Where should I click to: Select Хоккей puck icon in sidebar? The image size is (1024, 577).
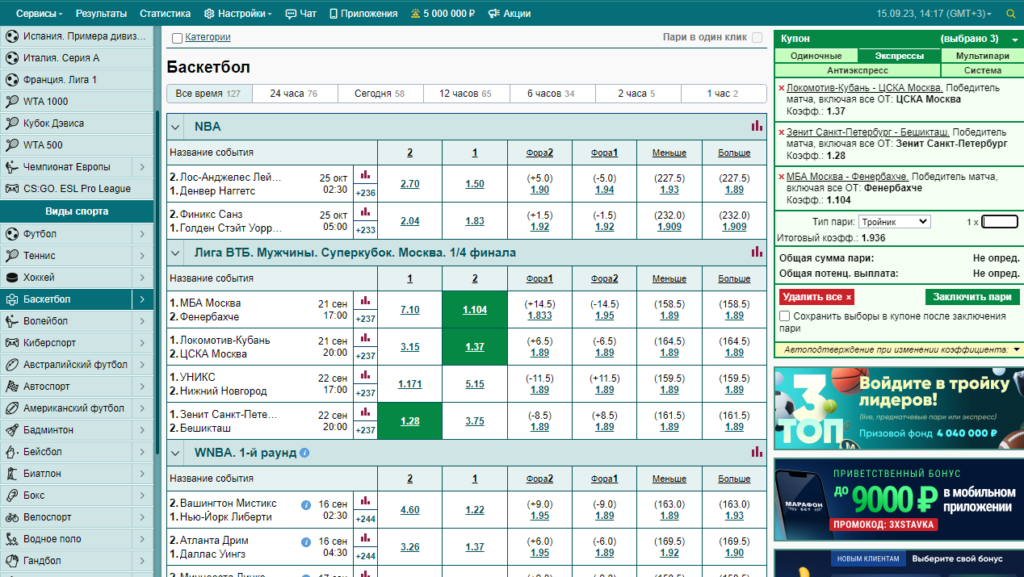12,277
